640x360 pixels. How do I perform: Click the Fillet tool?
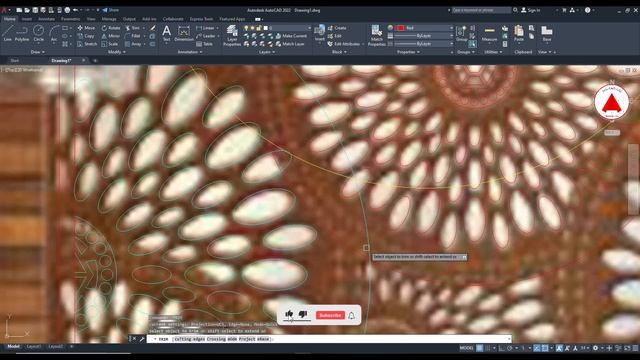(x=133, y=36)
